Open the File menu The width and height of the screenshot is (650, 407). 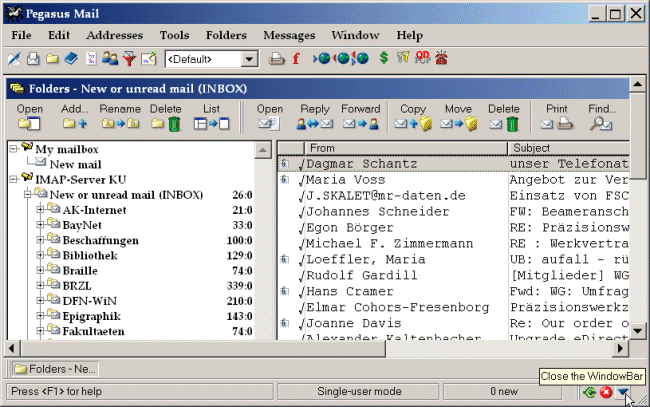(x=21, y=35)
